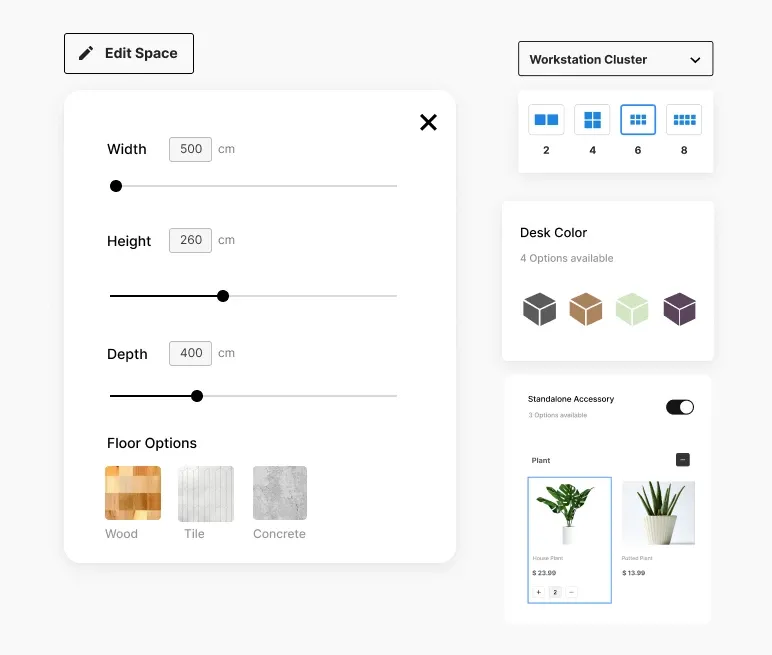Click the Depth slider handle

tap(197, 396)
